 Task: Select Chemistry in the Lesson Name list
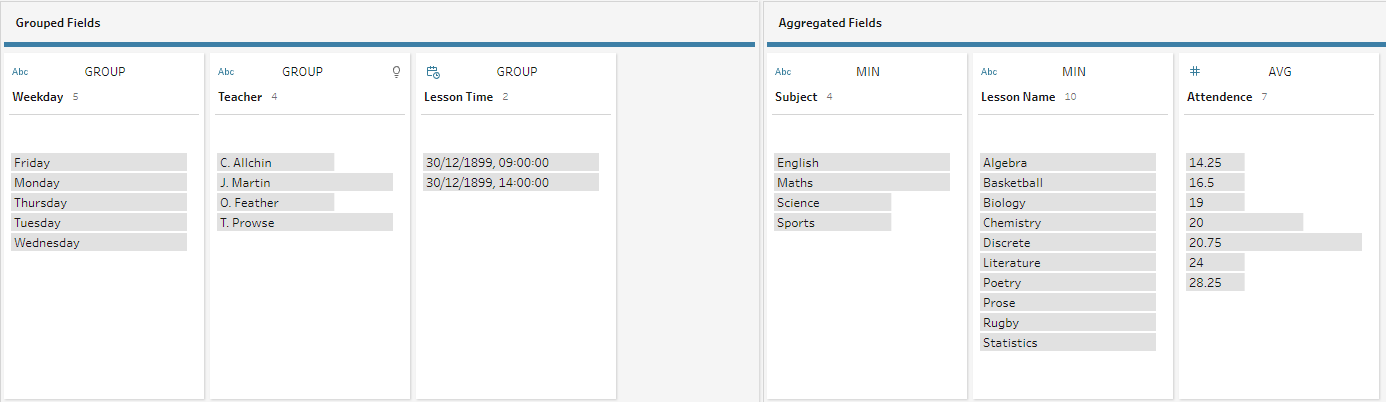pyautogui.click(x=1068, y=222)
